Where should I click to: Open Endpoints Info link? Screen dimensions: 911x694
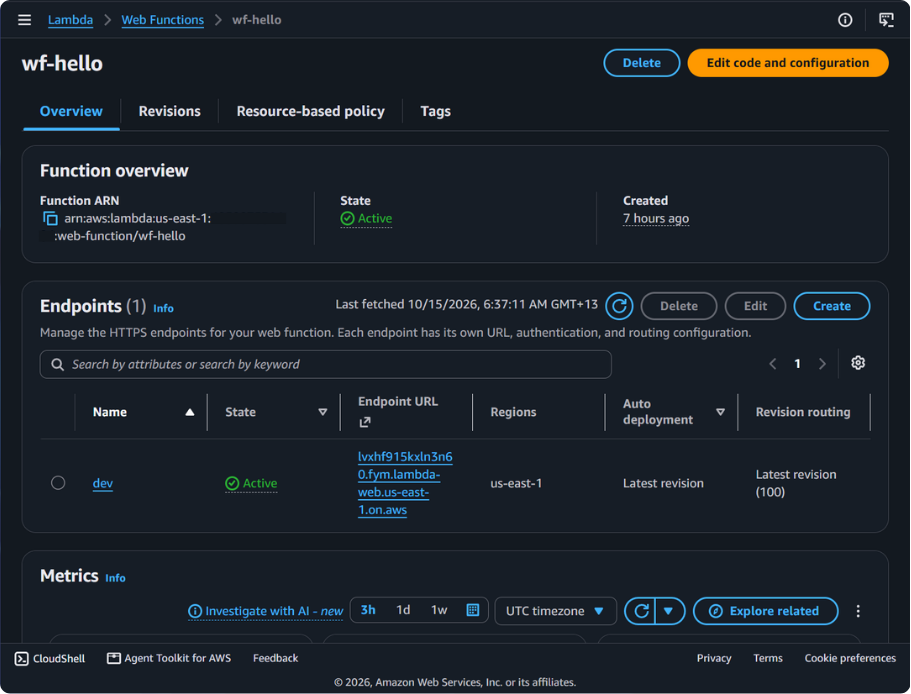pyautogui.click(x=163, y=308)
